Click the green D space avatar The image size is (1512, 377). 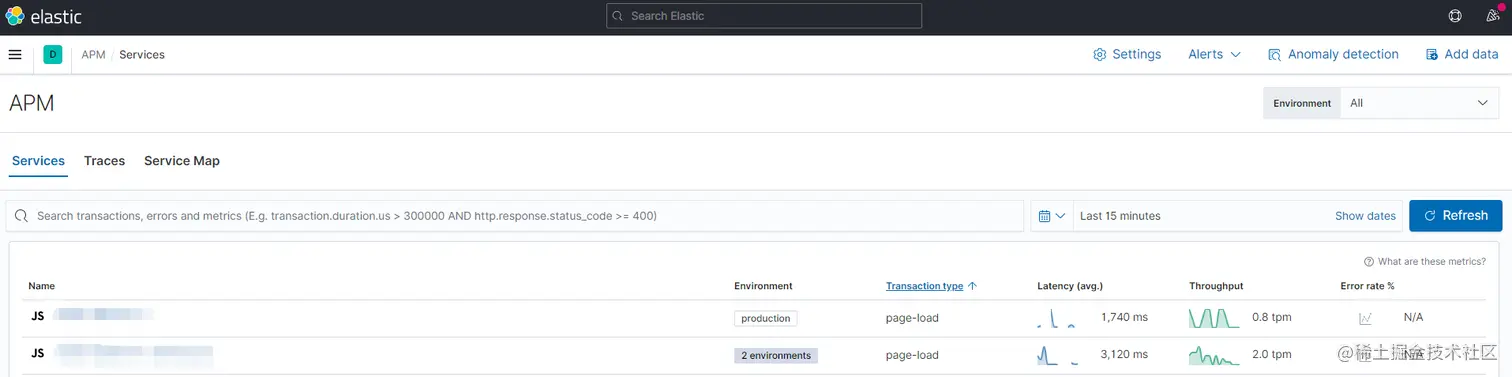52,55
